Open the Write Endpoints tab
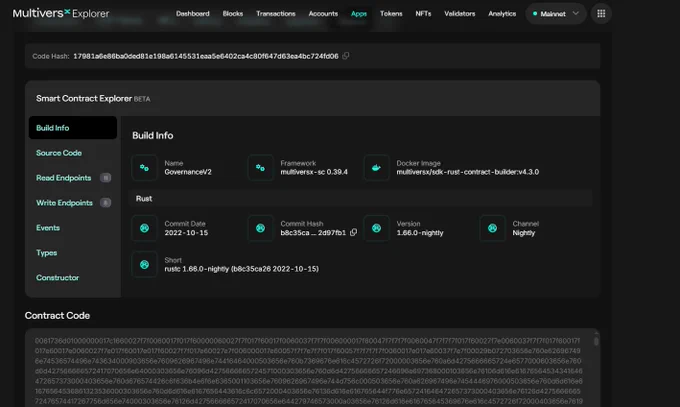The image size is (680, 407). (x=64, y=203)
